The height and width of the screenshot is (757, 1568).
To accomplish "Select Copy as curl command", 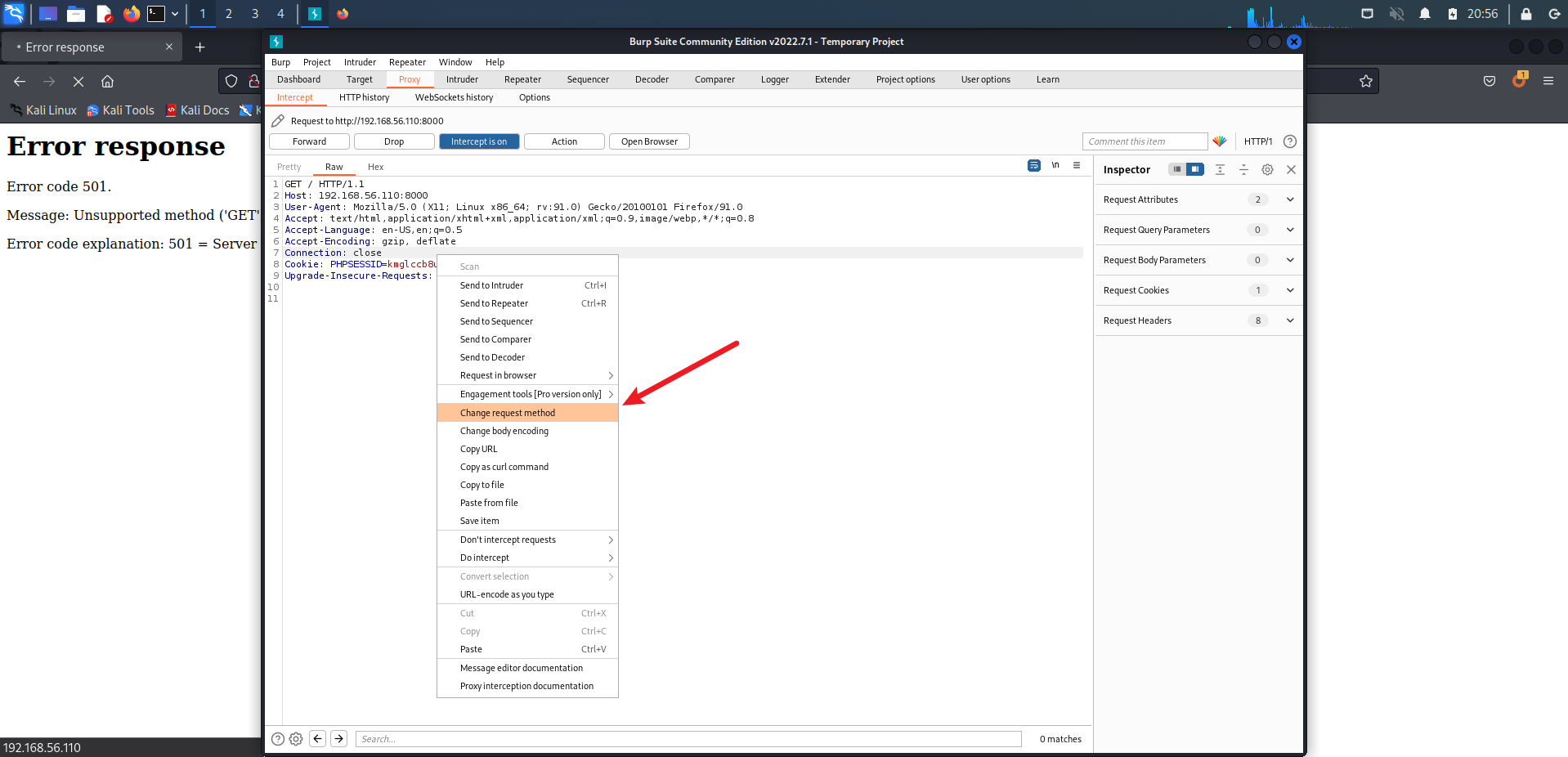I will coord(527,467).
